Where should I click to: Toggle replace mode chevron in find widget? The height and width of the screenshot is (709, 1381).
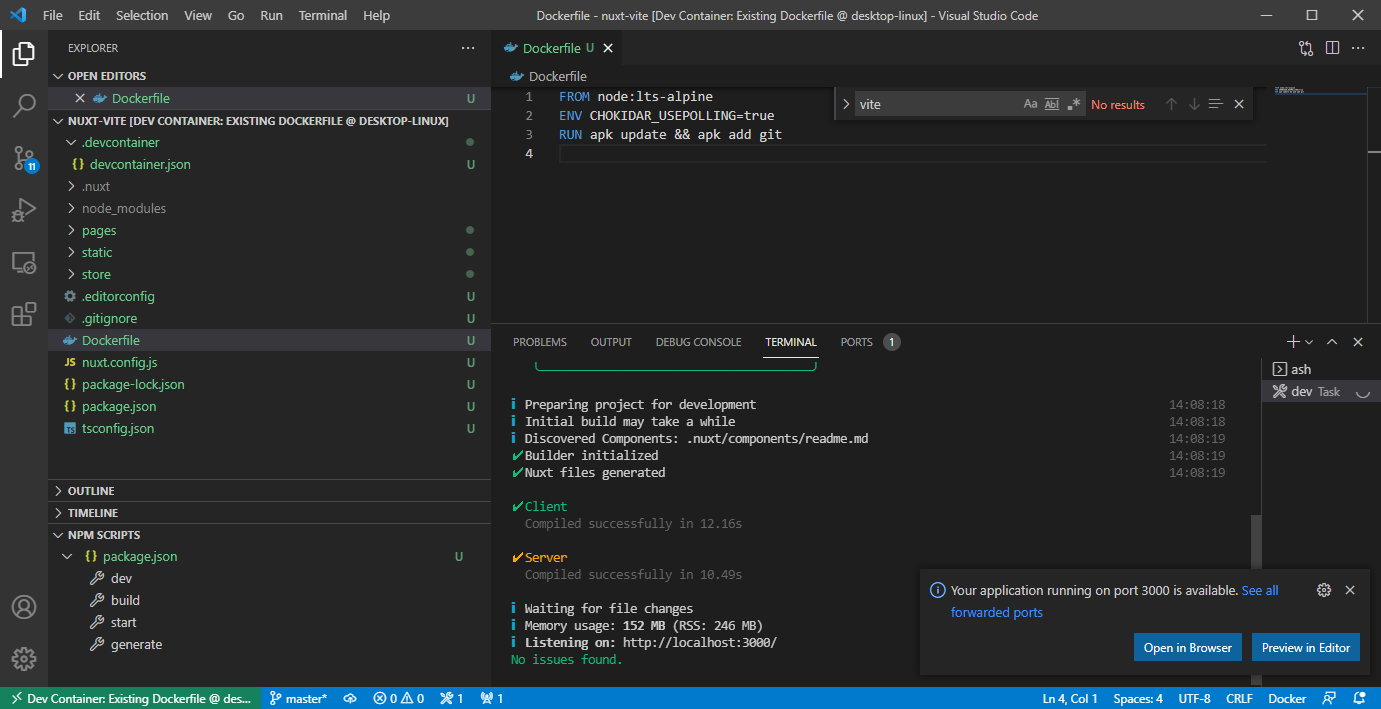846,104
